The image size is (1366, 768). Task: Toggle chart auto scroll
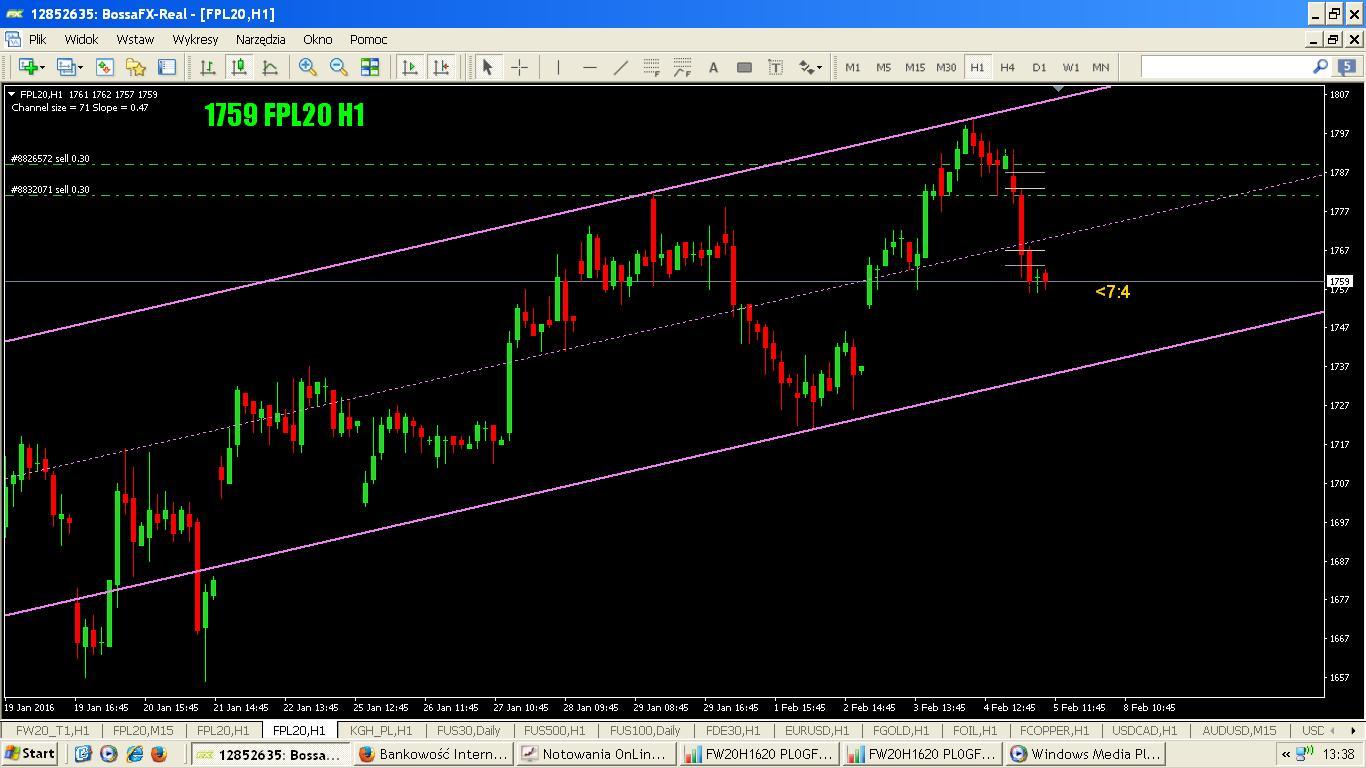point(409,67)
